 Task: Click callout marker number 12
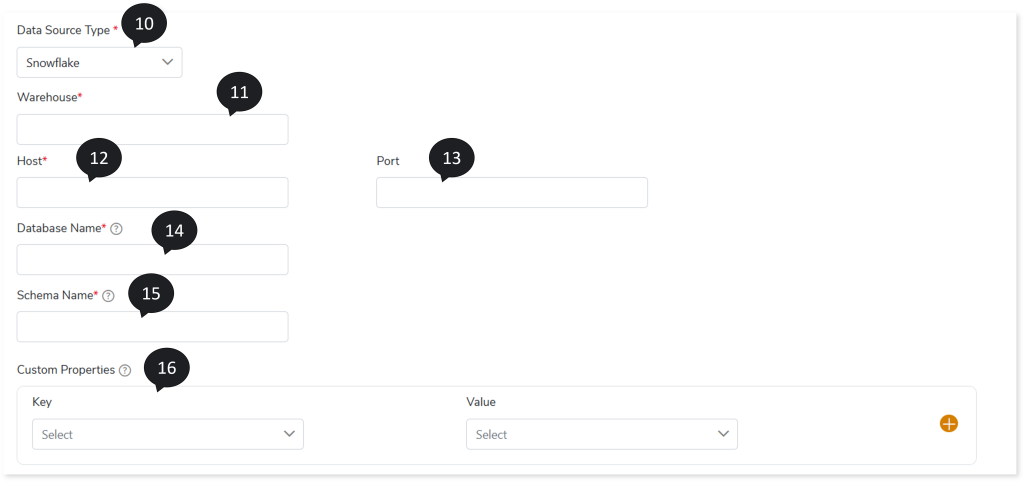pyautogui.click(x=99, y=158)
